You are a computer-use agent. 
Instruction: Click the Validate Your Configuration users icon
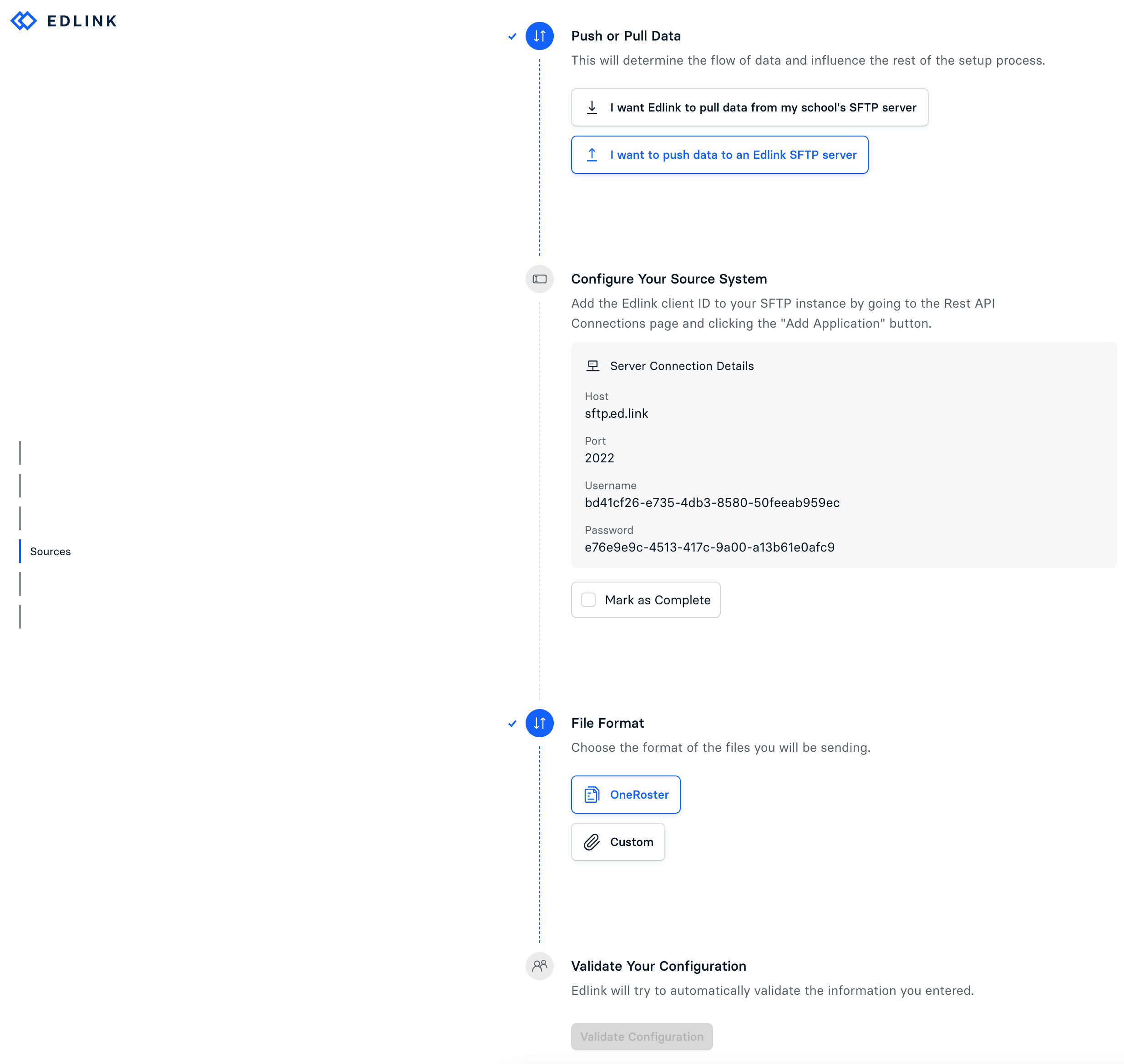(x=539, y=966)
